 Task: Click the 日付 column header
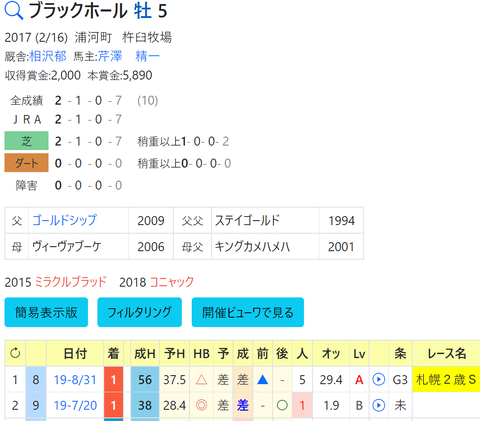click(x=75, y=353)
